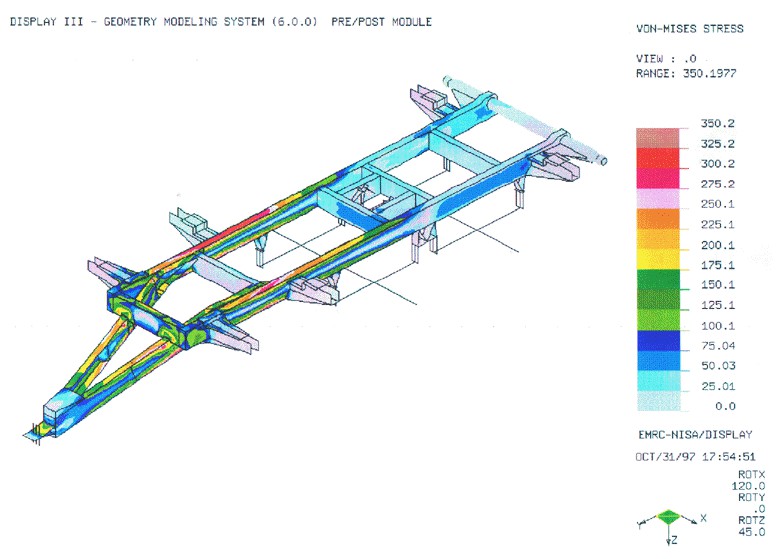
Task: Click the pink 275.2 legend color band
Action: 658,179
